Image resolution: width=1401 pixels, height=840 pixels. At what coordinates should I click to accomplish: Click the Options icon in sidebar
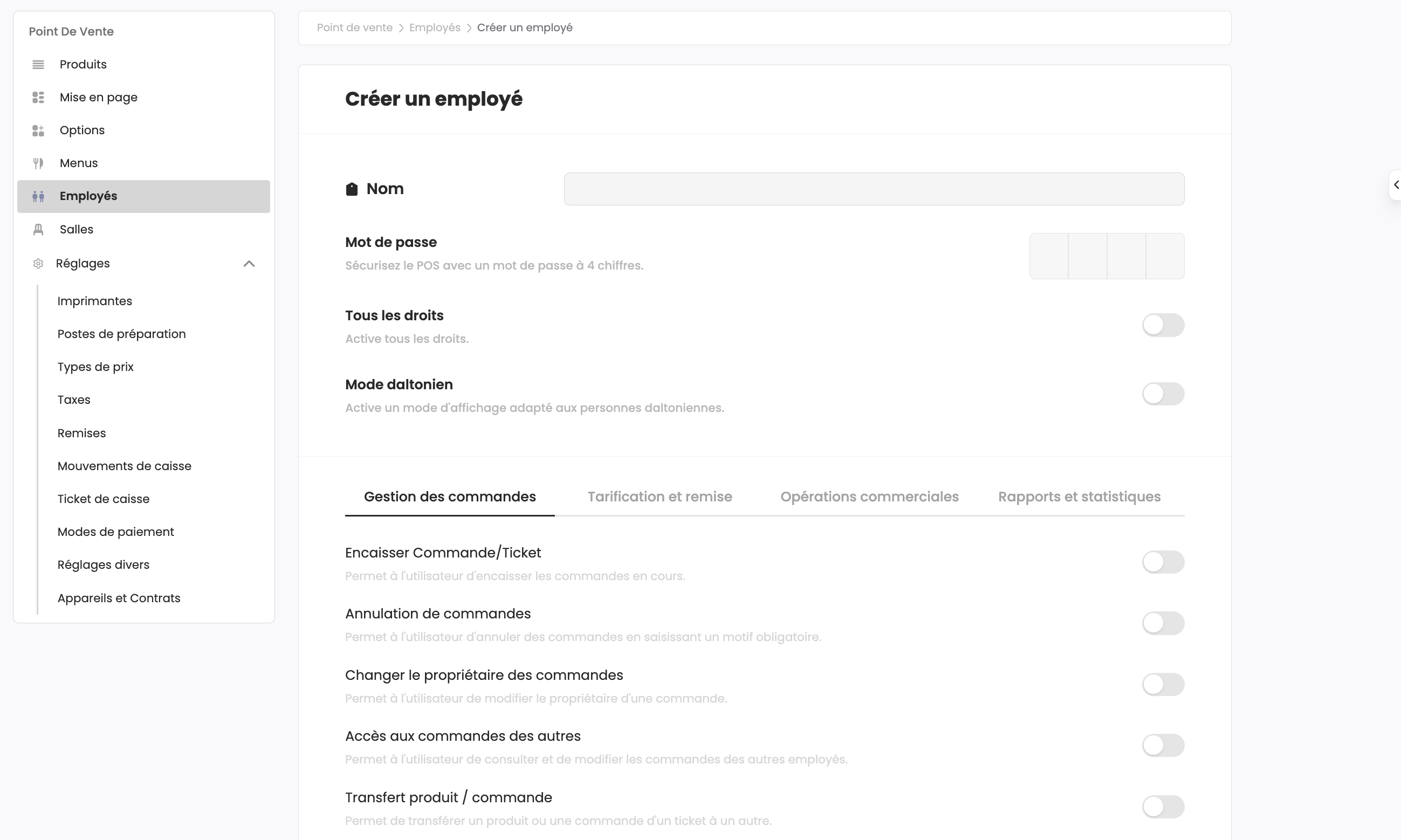pyautogui.click(x=38, y=131)
